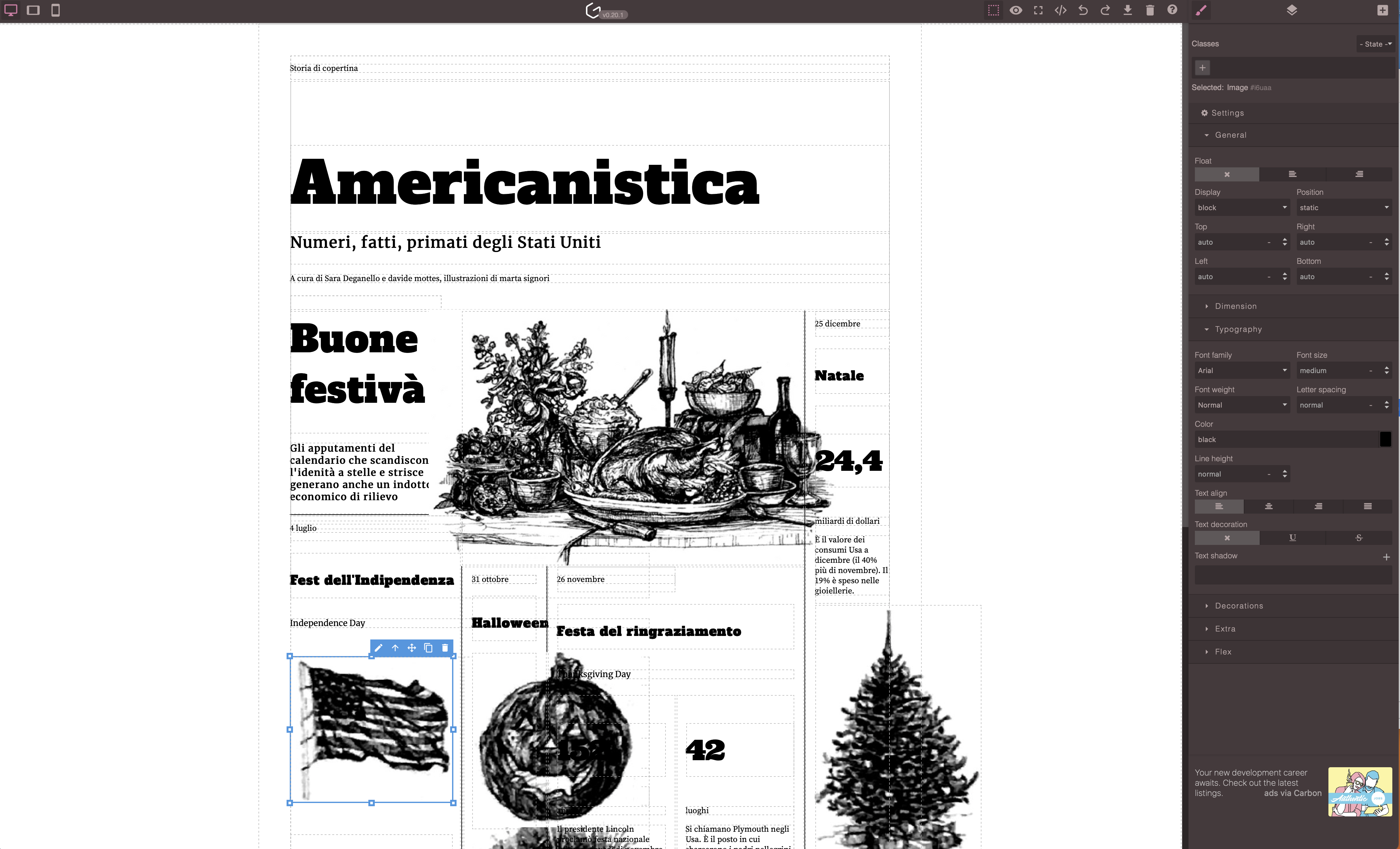Switch to mobile device view

coord(55,10)
